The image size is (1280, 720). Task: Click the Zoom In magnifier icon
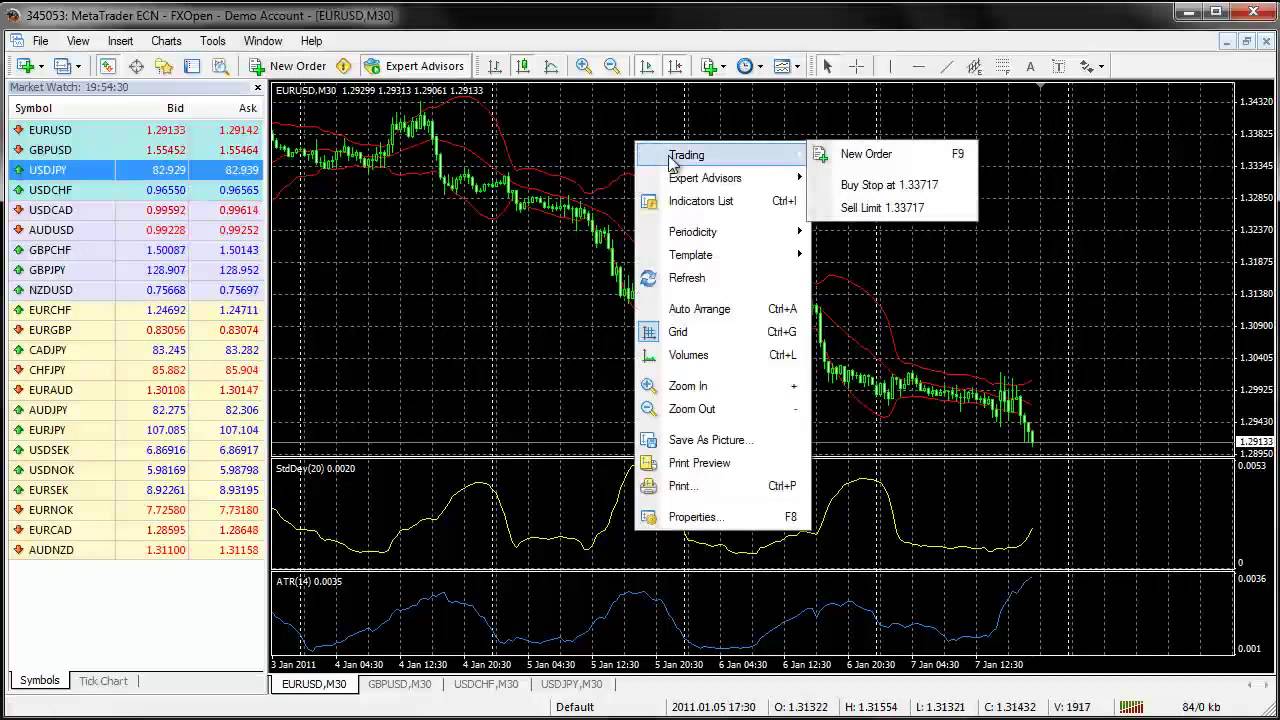(584, 66)
